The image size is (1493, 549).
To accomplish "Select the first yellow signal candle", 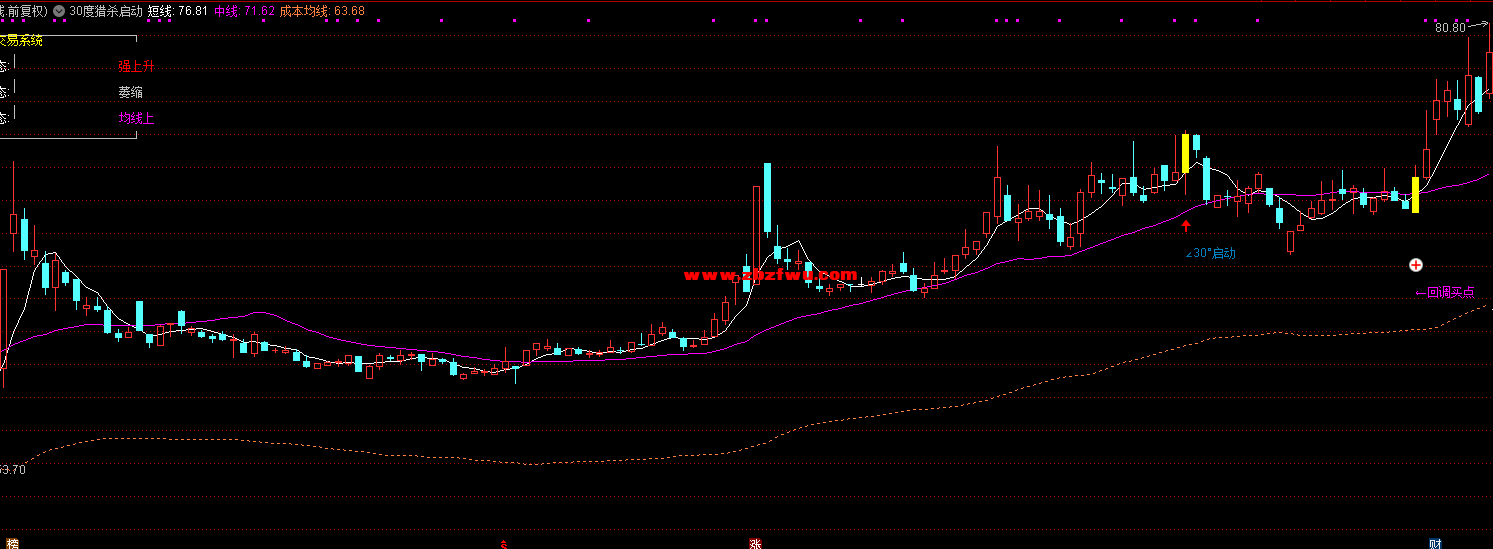I will coord(1186,153).
